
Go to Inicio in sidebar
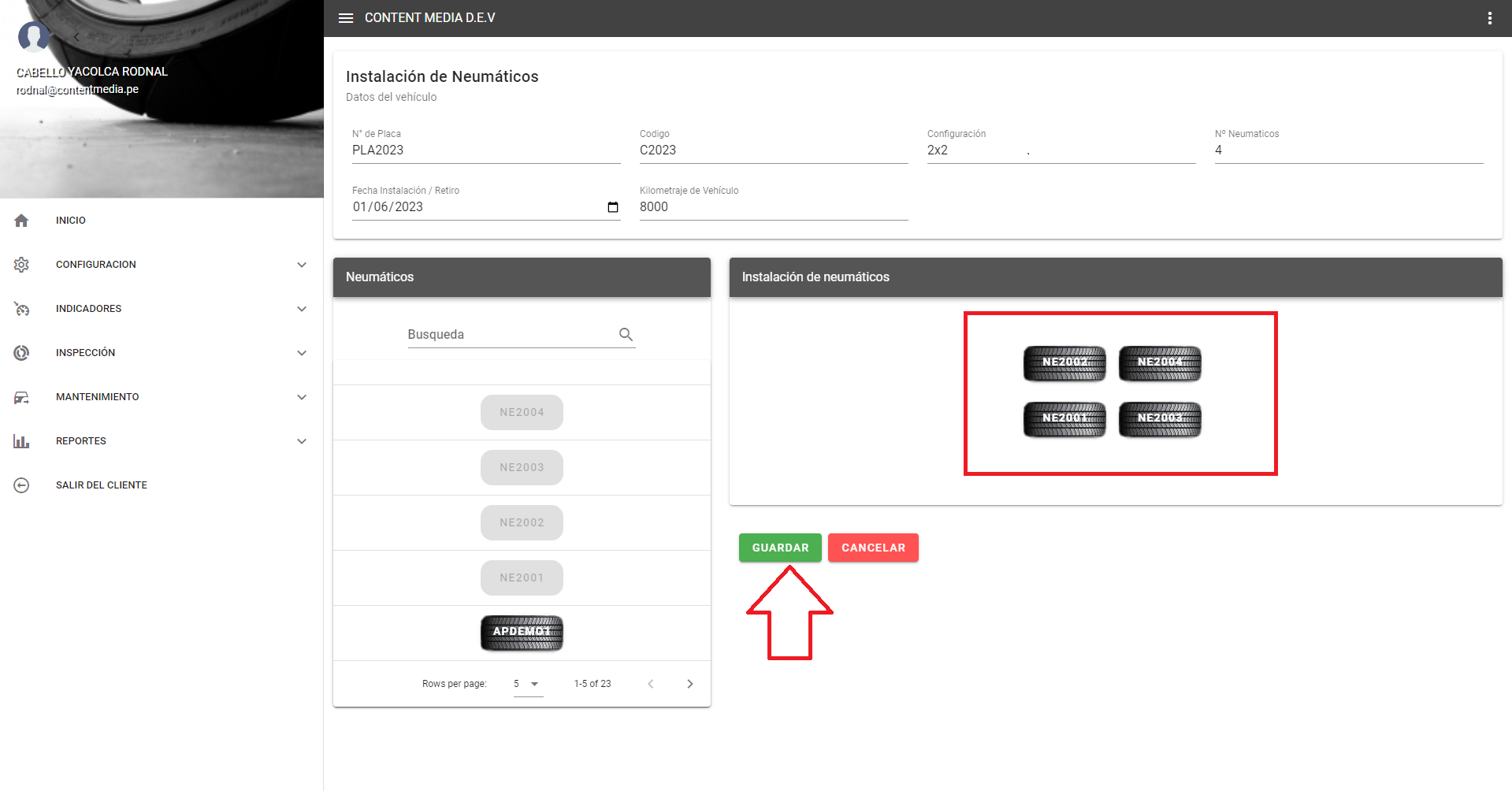pyautogui.click(x=71, y=221)
